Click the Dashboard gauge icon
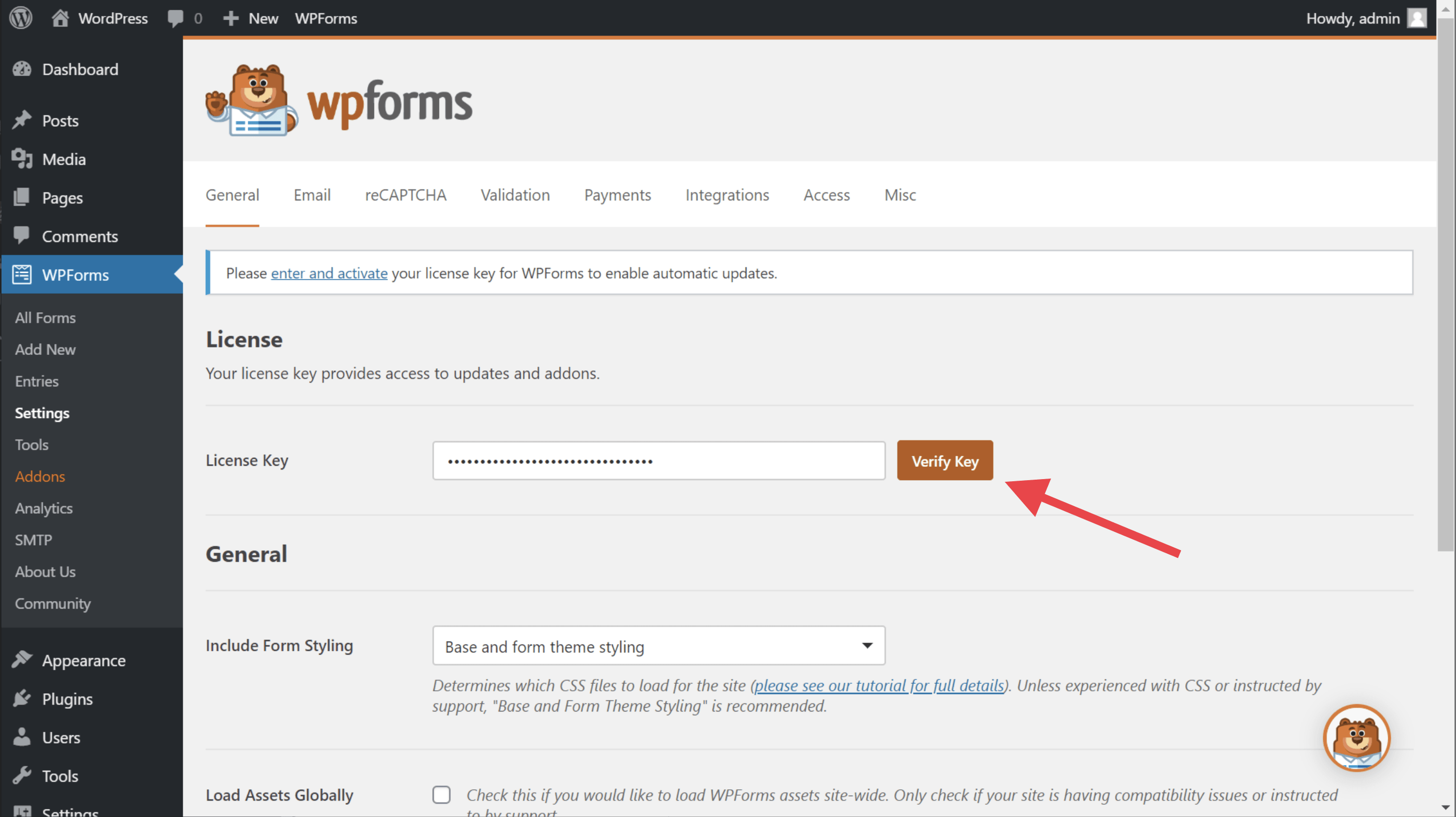Image resolution: width=1456 pixels, height=817 pixels. click(x=22, y=69)
